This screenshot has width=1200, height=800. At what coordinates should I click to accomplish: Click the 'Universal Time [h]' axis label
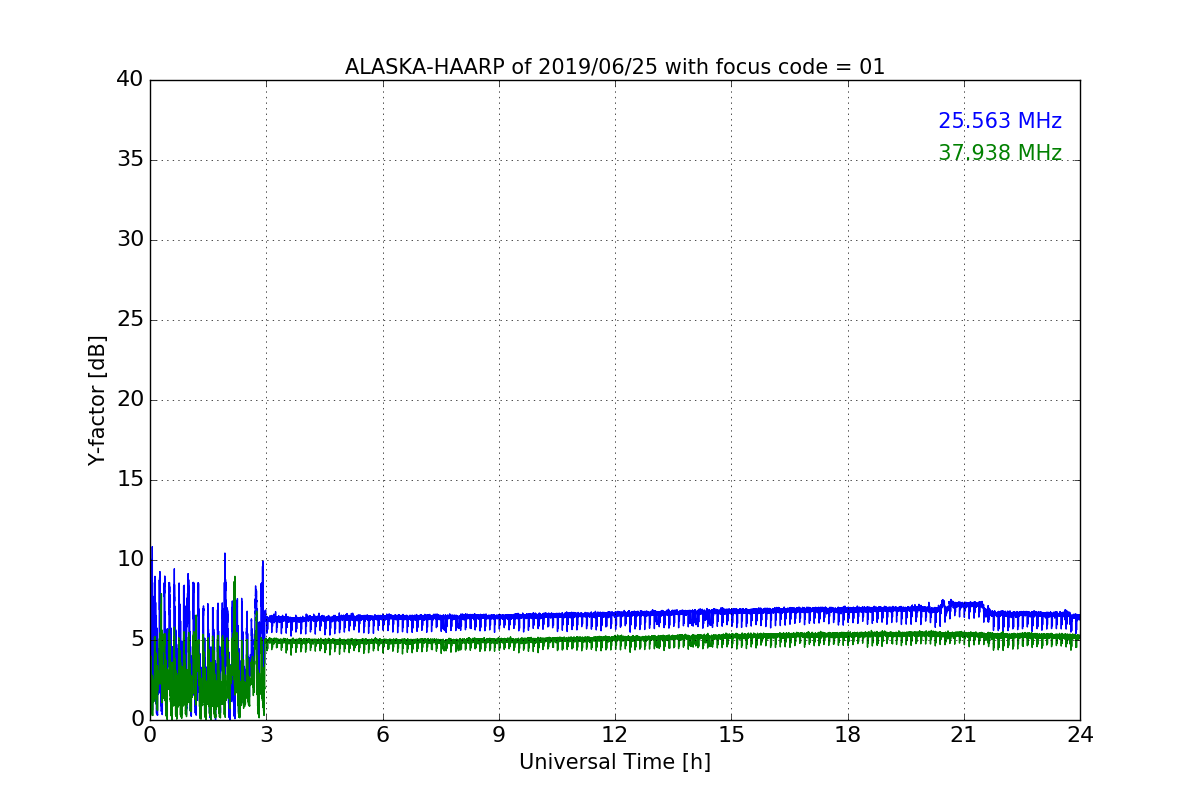(x=615, y=762)
